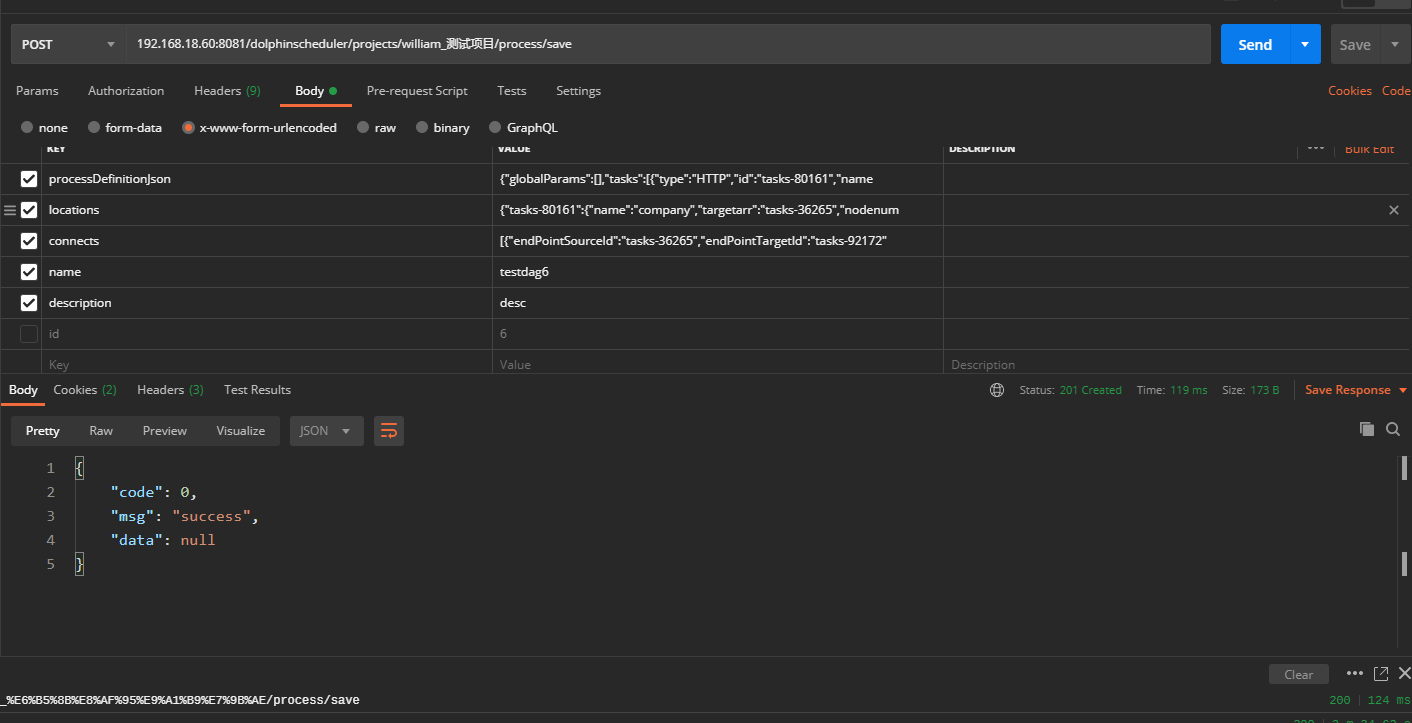Copy response body using the copy icon
The image size is (1412, 723).
point(1367,429)
